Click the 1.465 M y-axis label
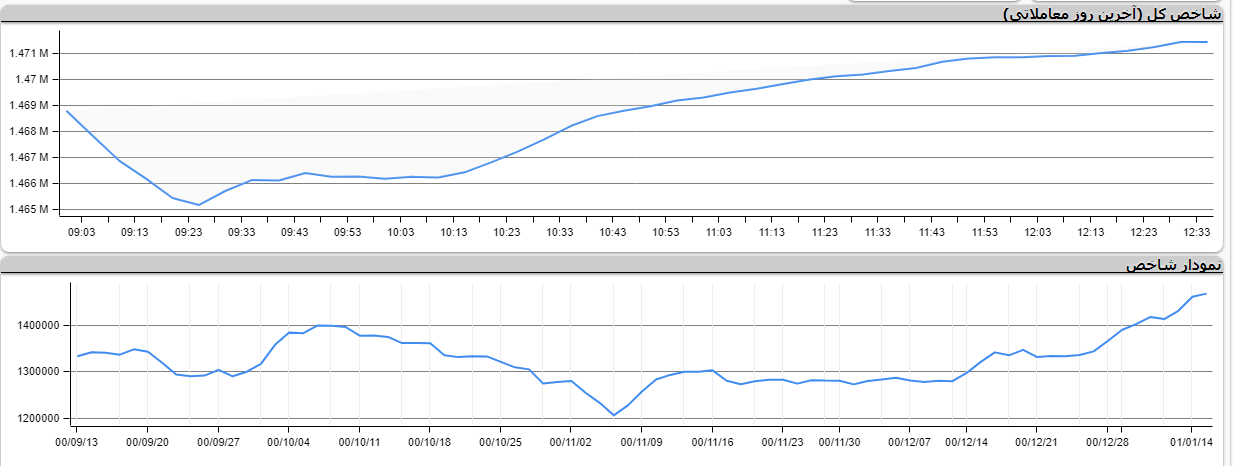The image size is (1234, 466). point(29,209)
